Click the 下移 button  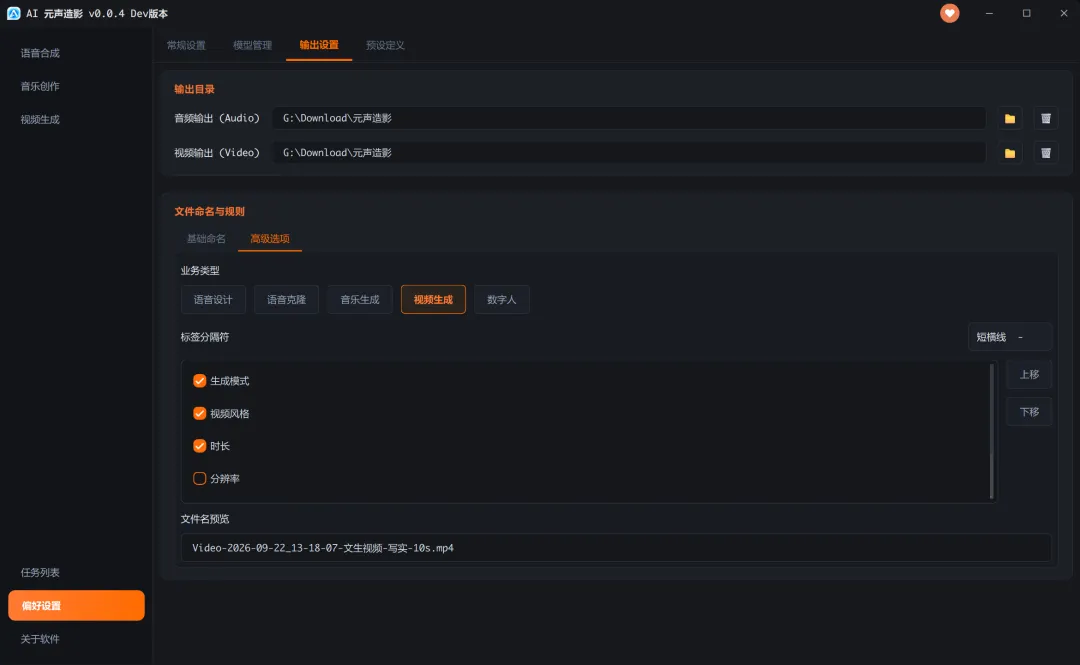click(x=1029, y=412)
